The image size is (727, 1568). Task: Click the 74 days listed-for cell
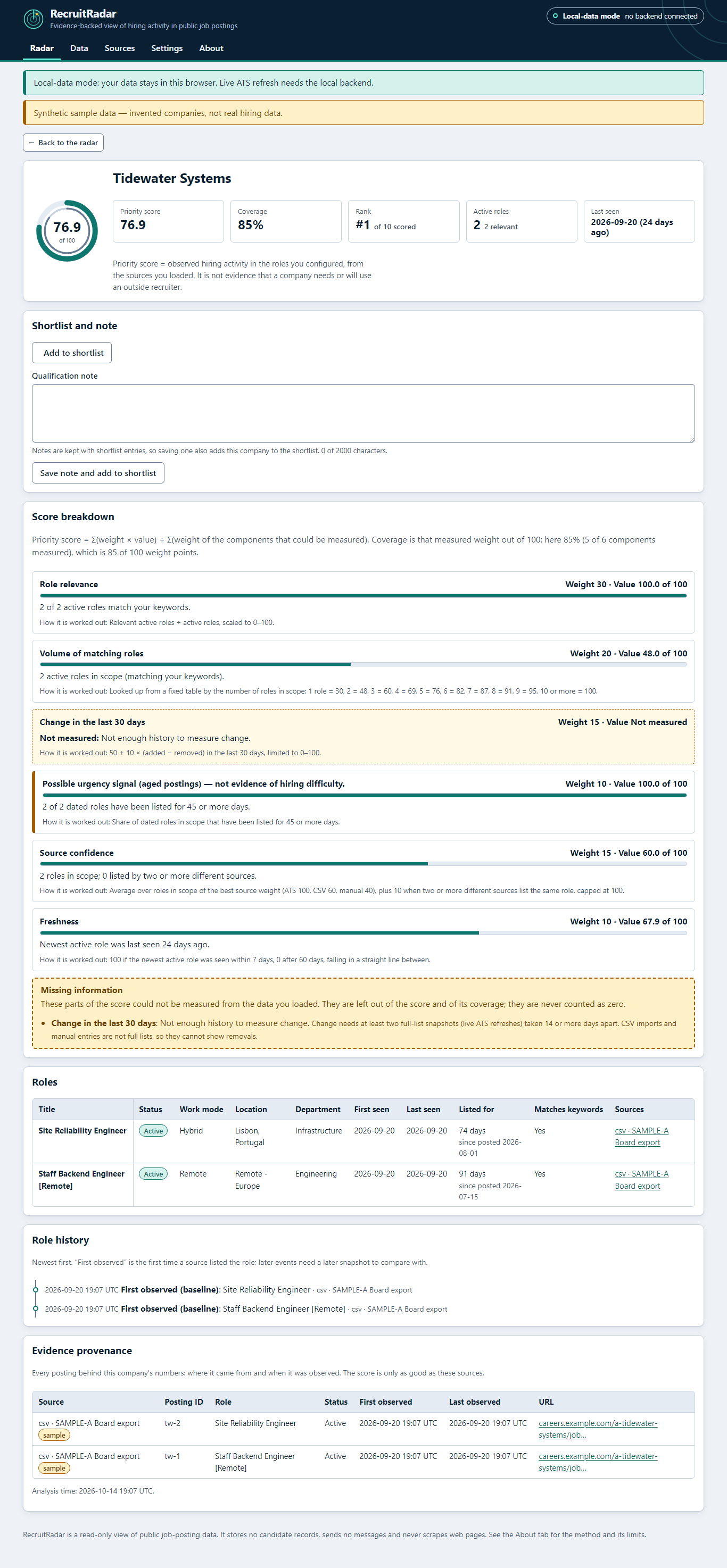[x=490, y=1142]
